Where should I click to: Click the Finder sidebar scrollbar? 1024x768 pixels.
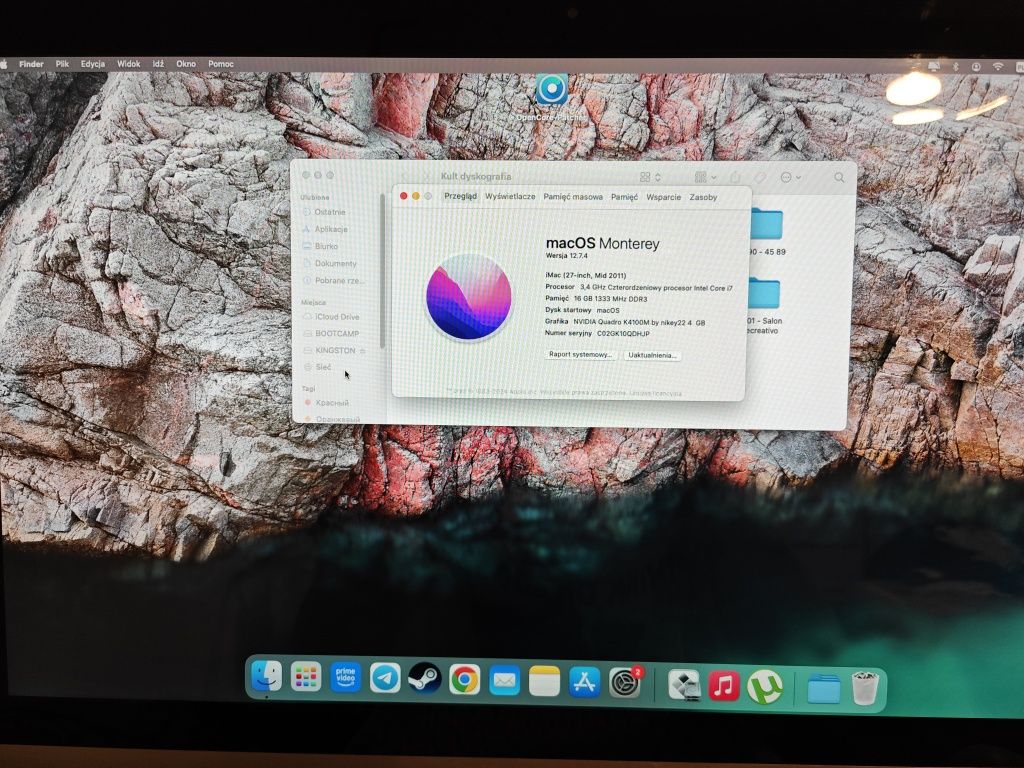383,271
